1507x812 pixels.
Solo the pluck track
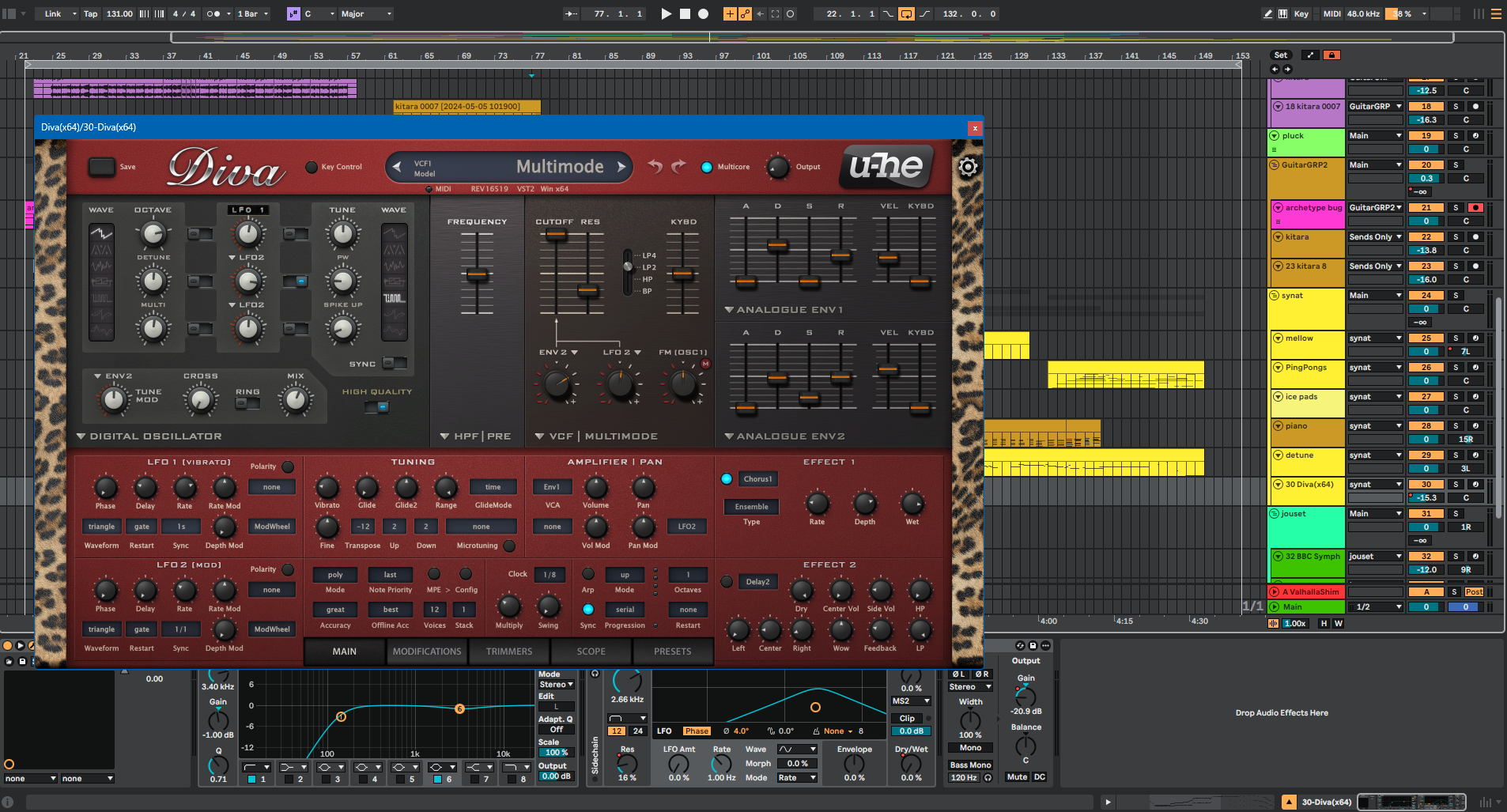(x=1456, y=136)
